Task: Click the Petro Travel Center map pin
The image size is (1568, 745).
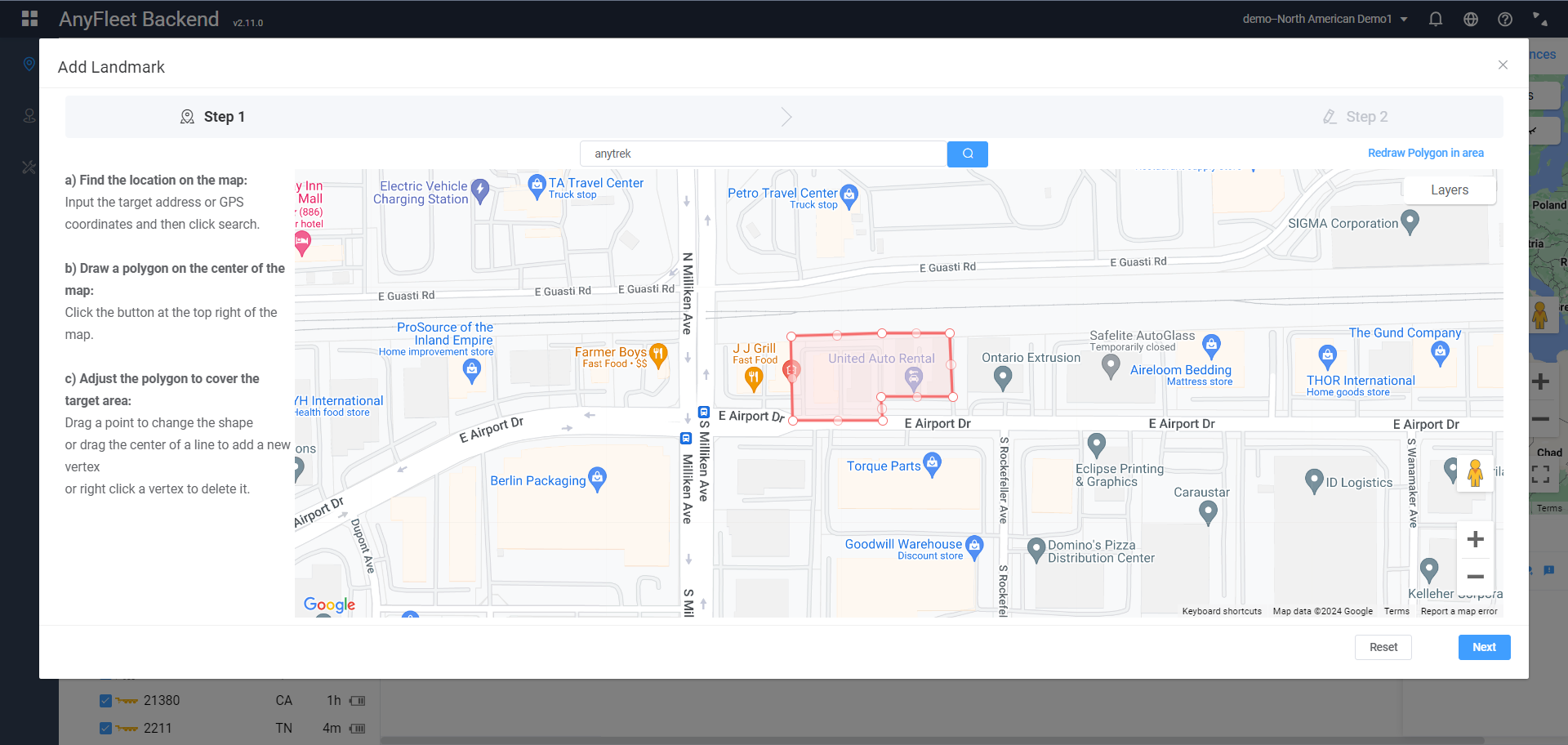Action: point(849,196)
